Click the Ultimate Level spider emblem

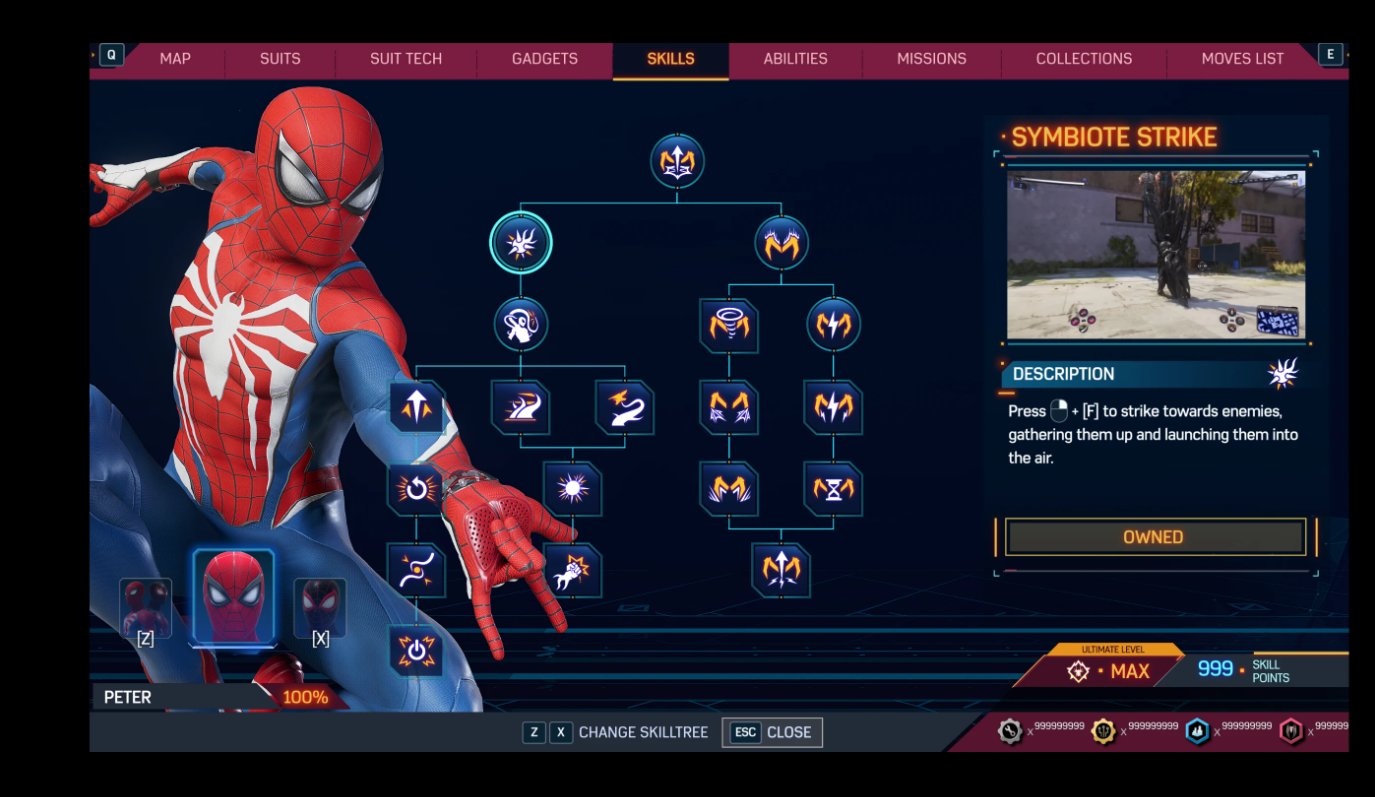pos(1078,672)
